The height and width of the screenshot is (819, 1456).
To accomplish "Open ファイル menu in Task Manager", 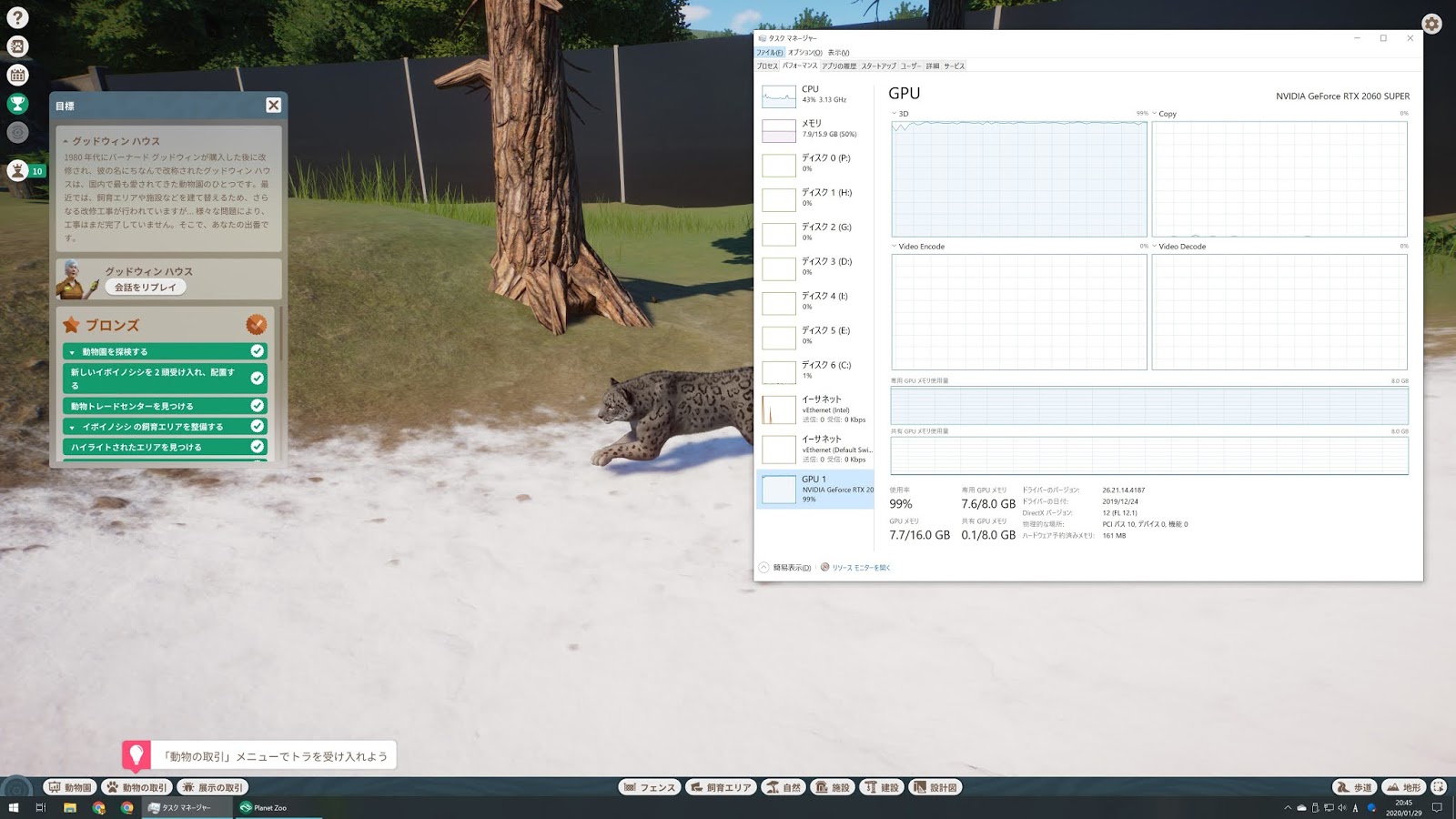I will [x=769, y=53].
